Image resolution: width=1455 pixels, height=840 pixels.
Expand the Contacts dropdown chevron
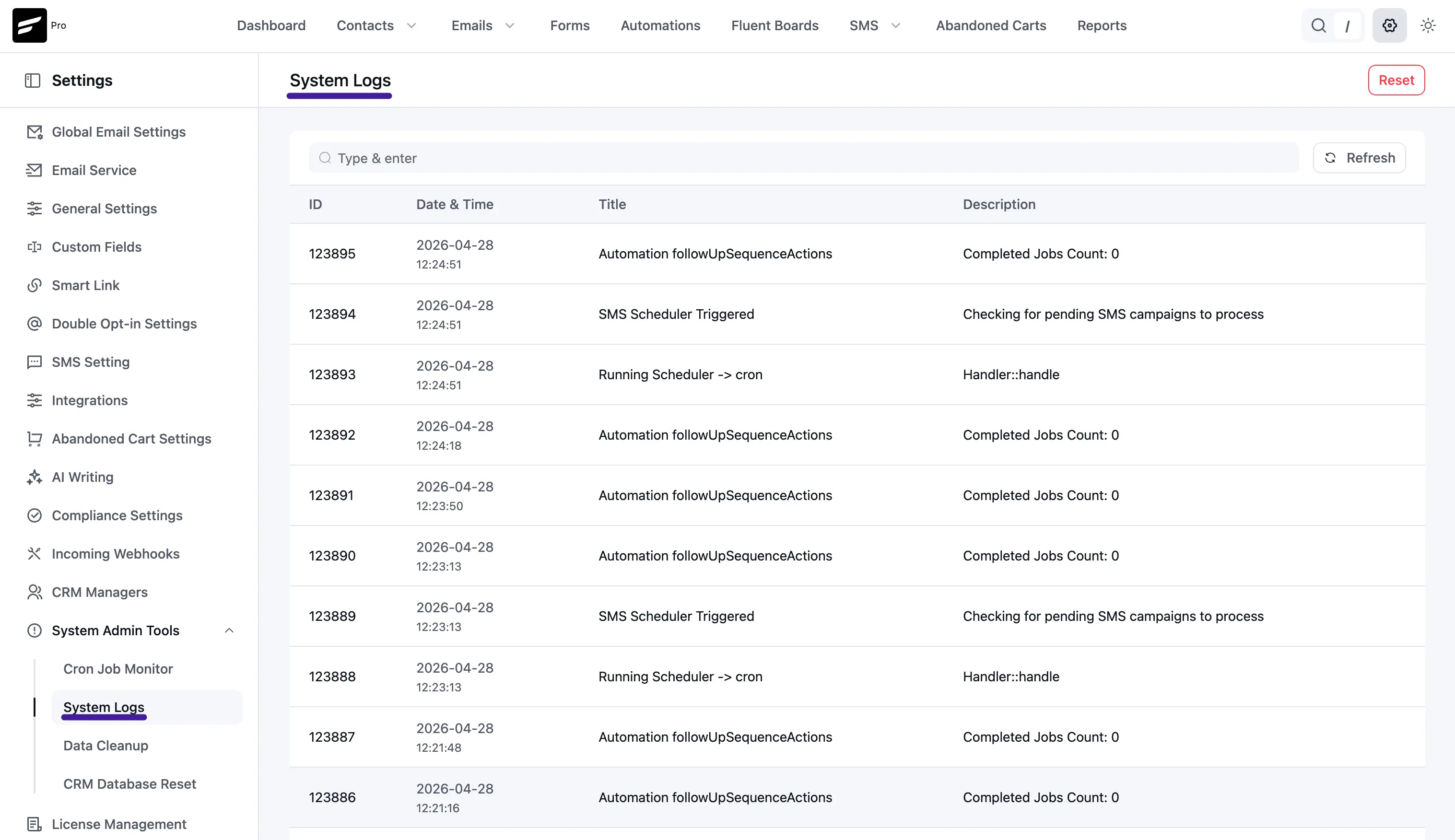click(411, 26)
